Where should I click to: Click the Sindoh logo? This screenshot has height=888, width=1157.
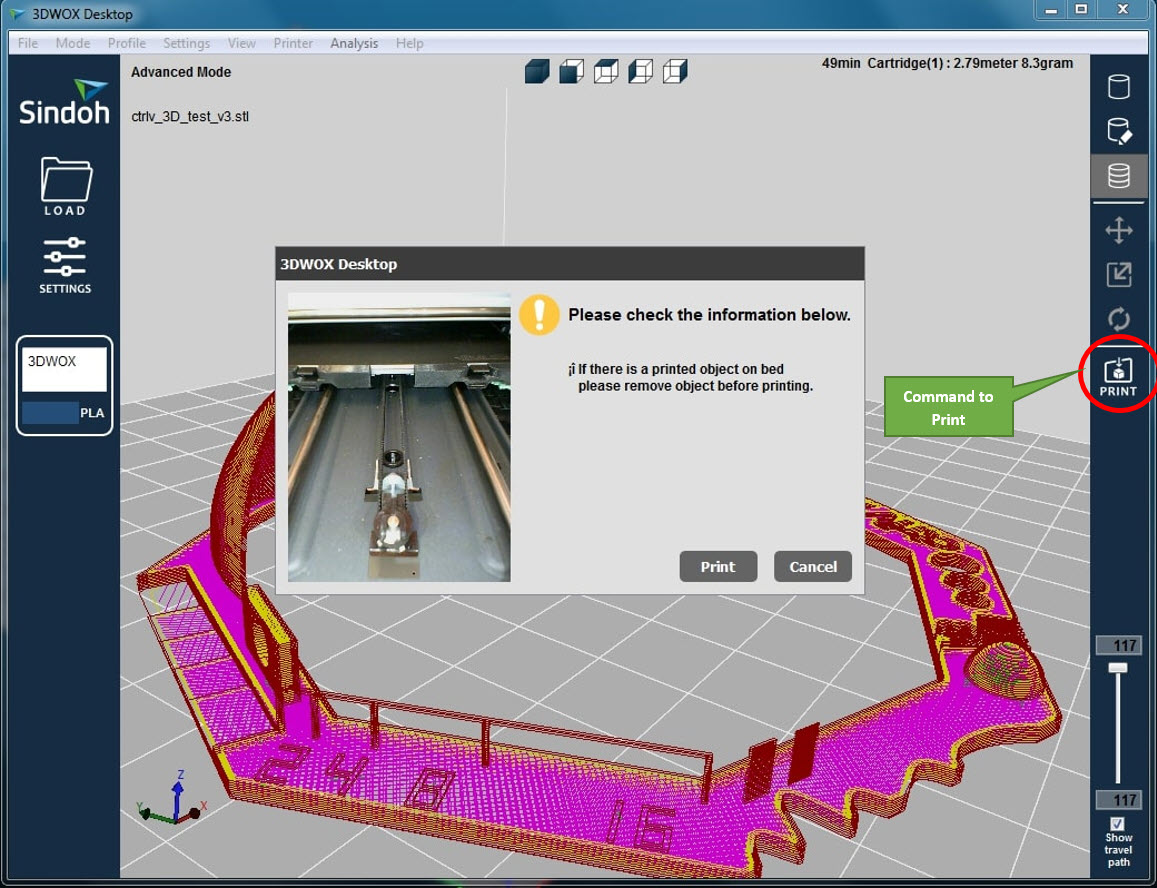64,103
